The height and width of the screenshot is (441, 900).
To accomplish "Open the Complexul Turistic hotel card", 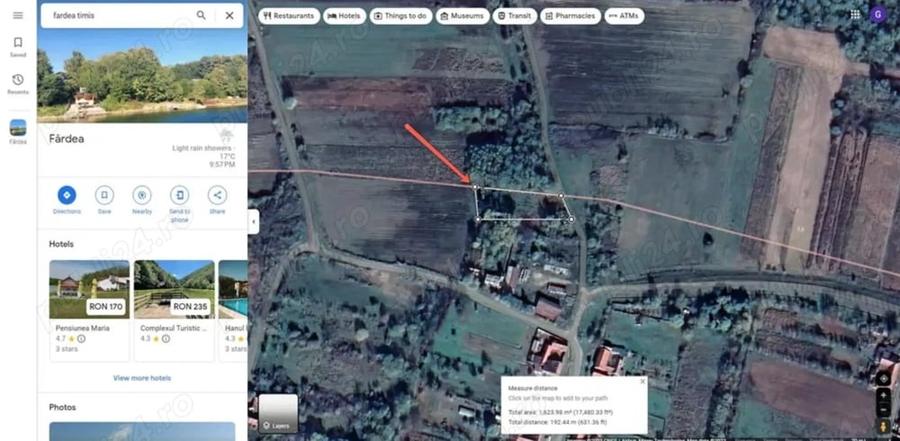I will (x=174, y=311).
